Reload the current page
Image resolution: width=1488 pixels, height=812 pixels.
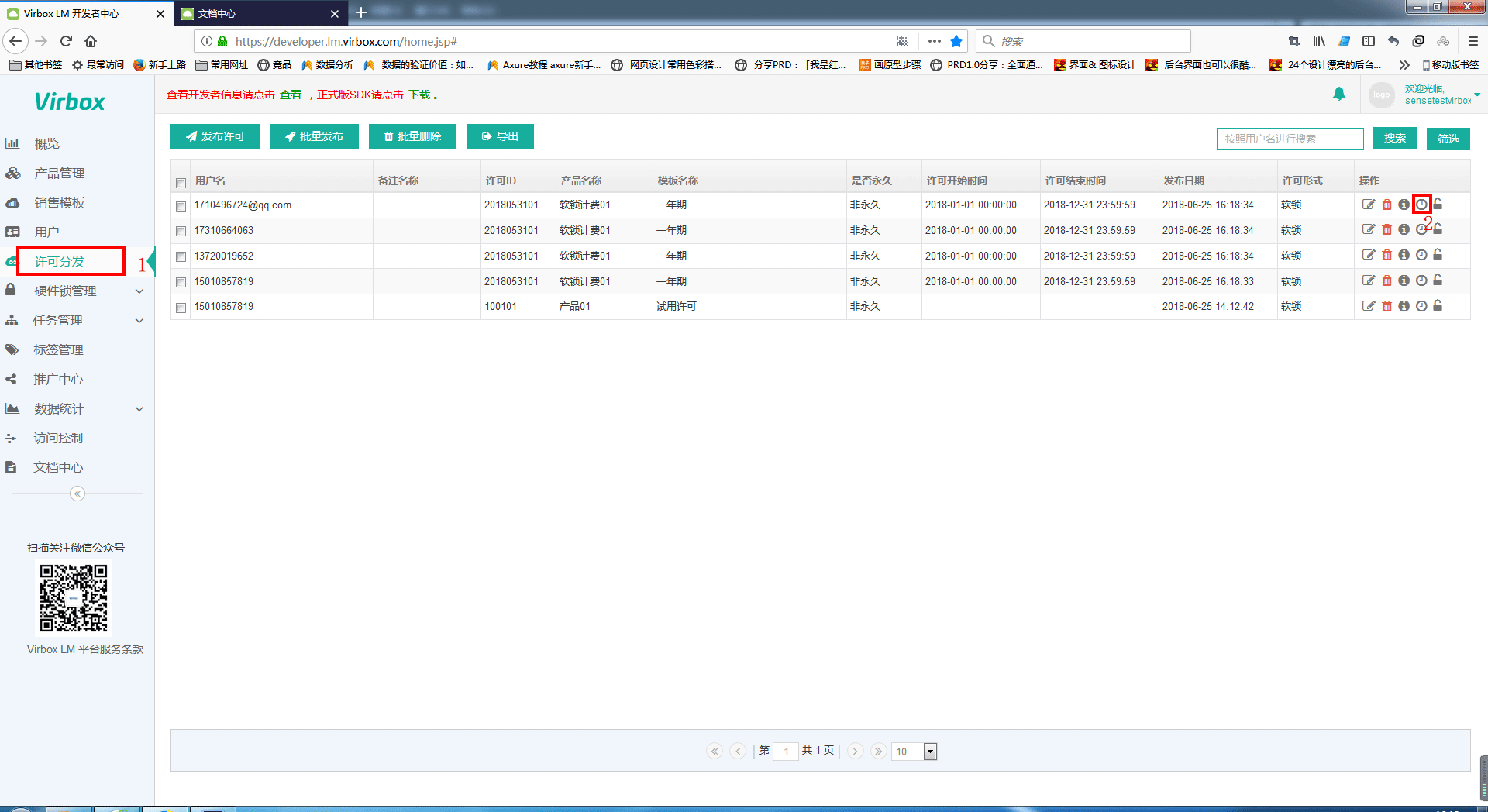66,41
